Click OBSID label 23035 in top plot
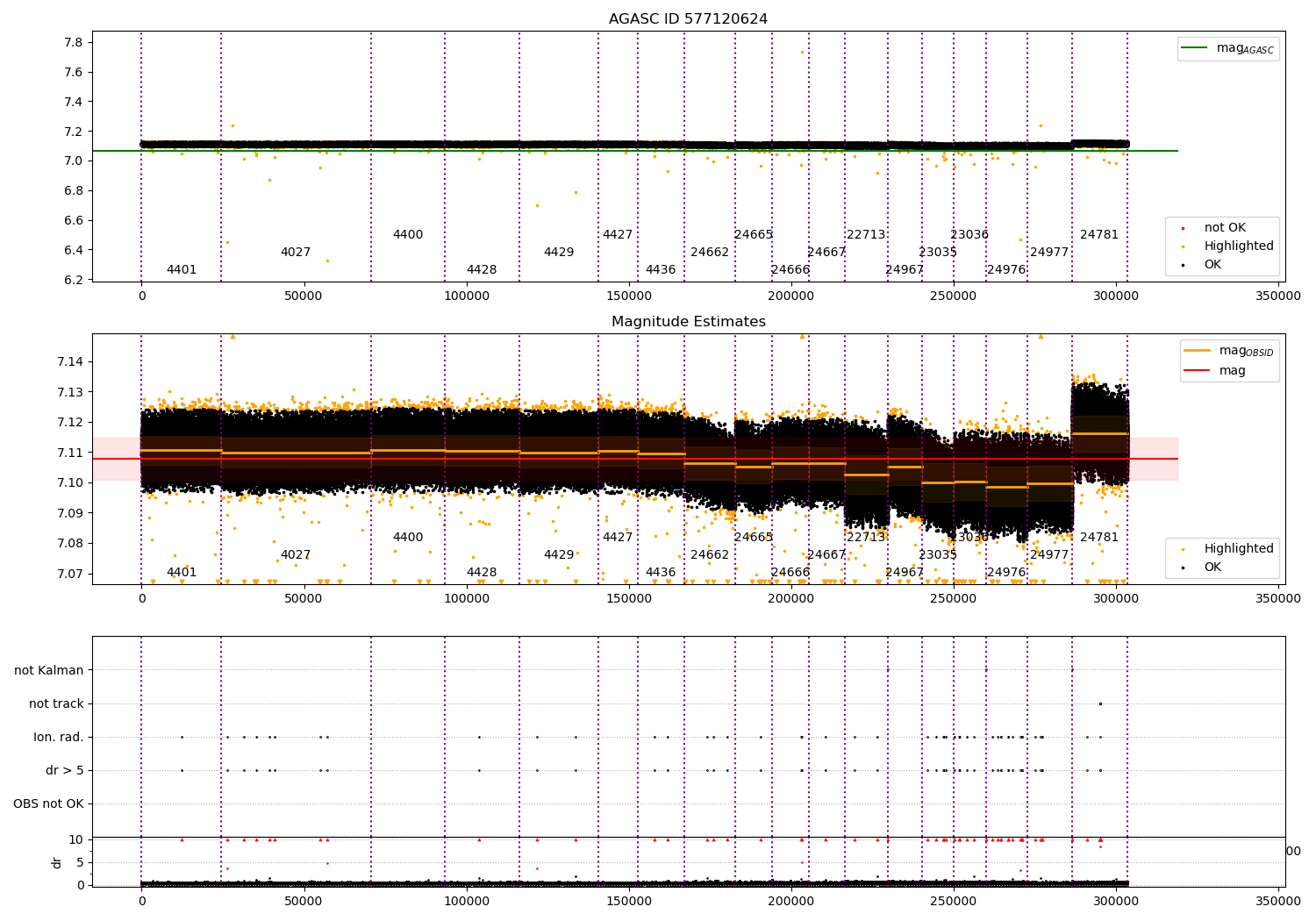The height and width of the screenshot is (921, 1316). click(x=938, y=253)
